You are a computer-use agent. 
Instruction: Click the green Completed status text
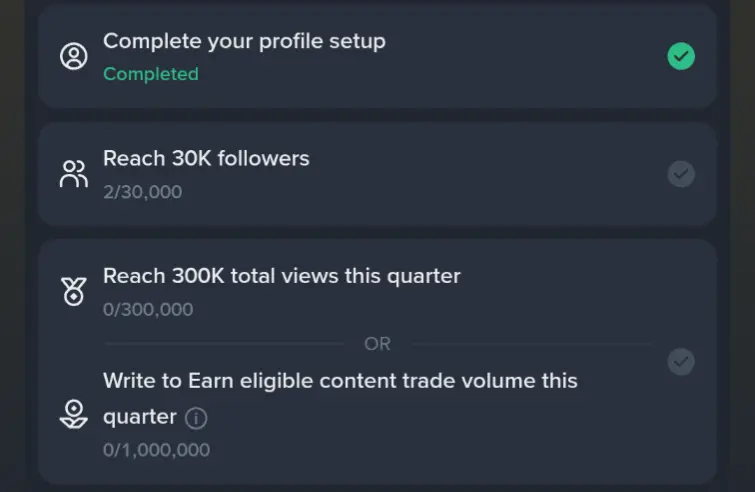coord(151,74)
